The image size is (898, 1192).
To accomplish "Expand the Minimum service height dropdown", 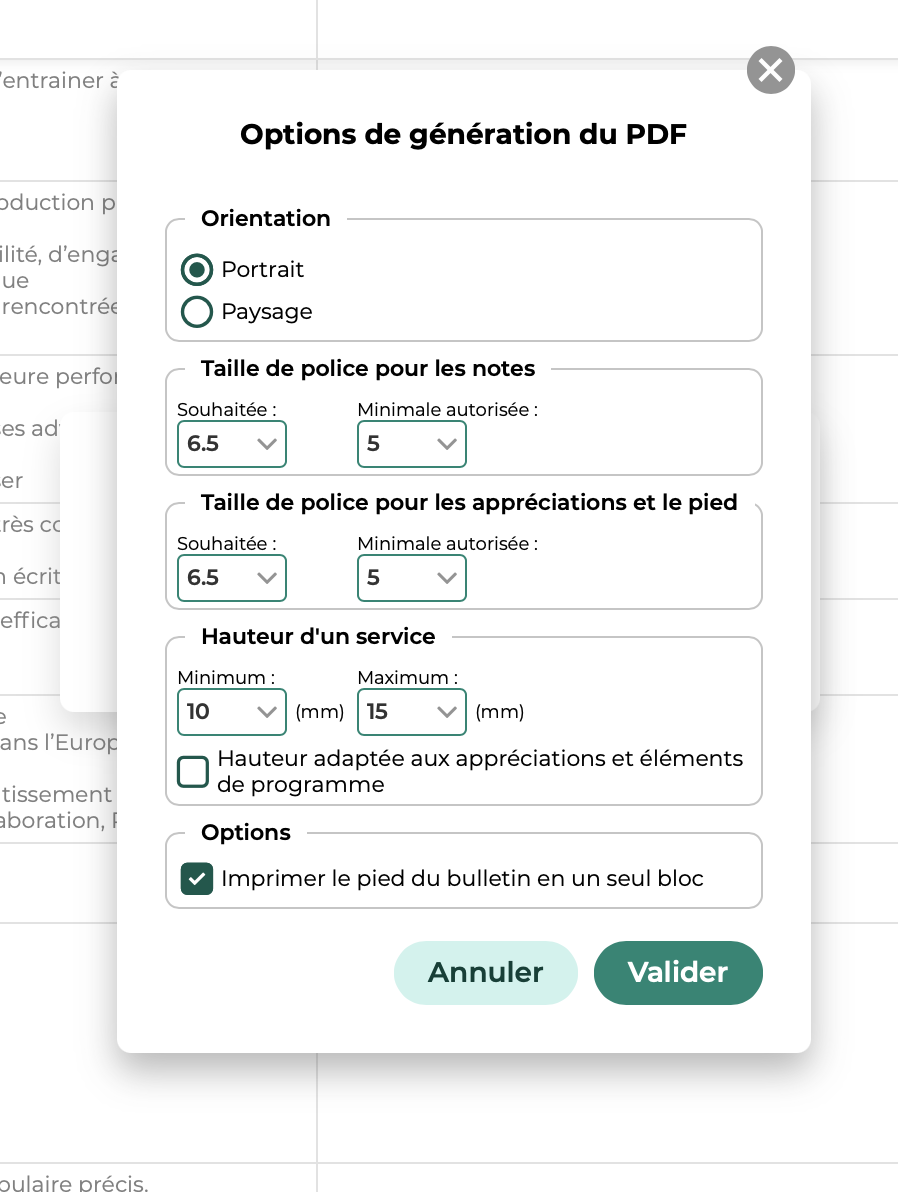I will (231, 712).
